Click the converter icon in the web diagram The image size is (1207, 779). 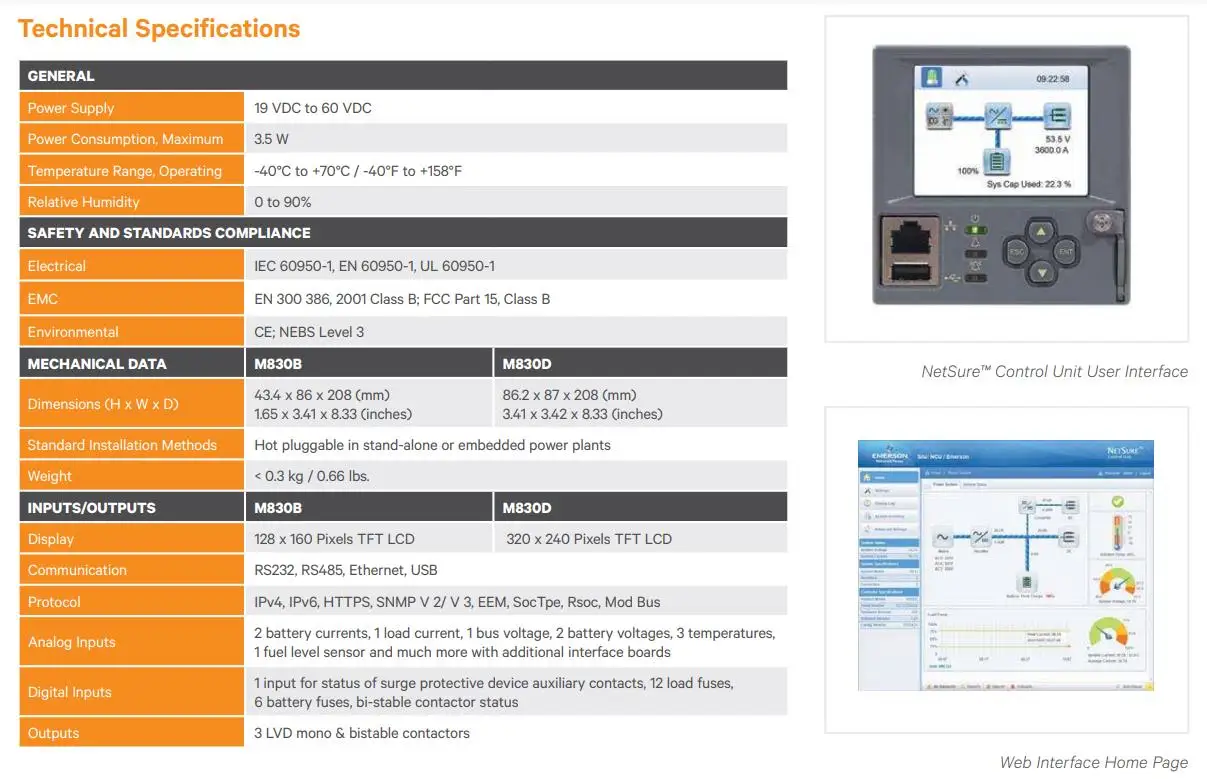1027,506
